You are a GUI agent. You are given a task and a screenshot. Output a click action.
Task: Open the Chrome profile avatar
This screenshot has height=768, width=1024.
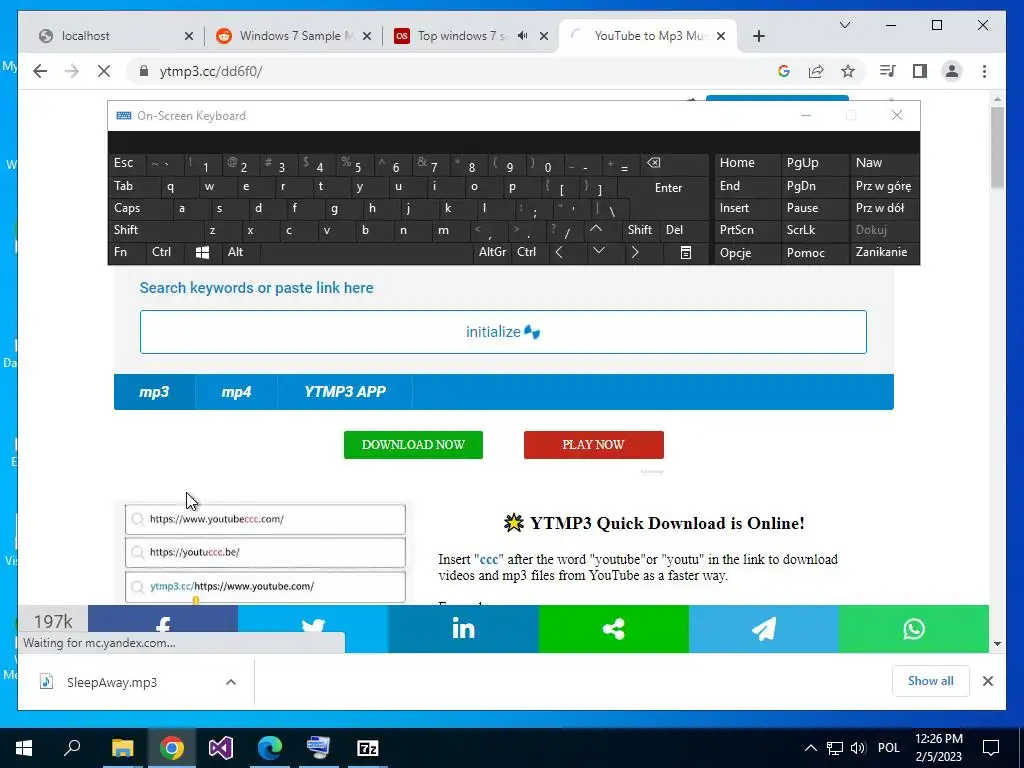pos(952,71)
